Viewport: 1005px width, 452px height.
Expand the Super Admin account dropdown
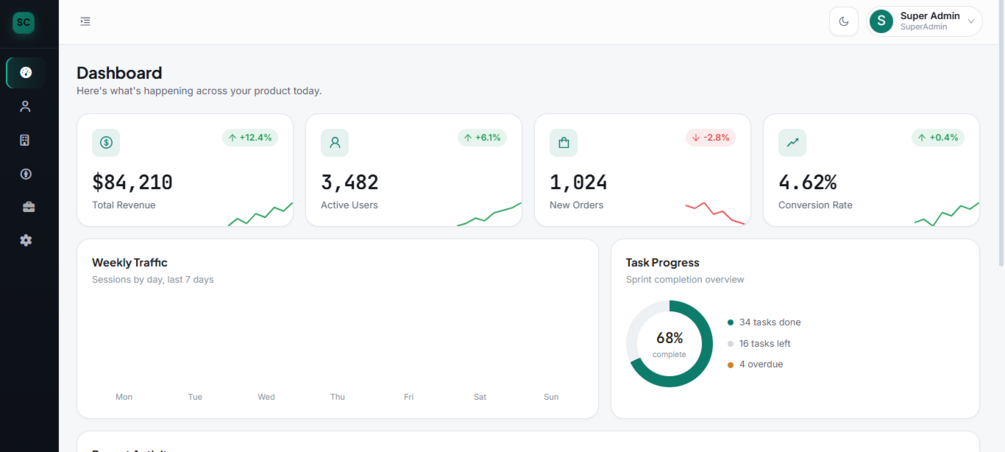click(924, 22)
